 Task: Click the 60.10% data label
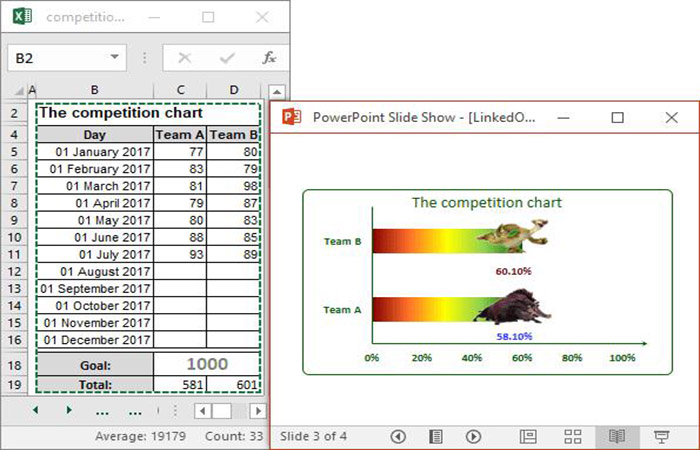[x=513, y=271]
